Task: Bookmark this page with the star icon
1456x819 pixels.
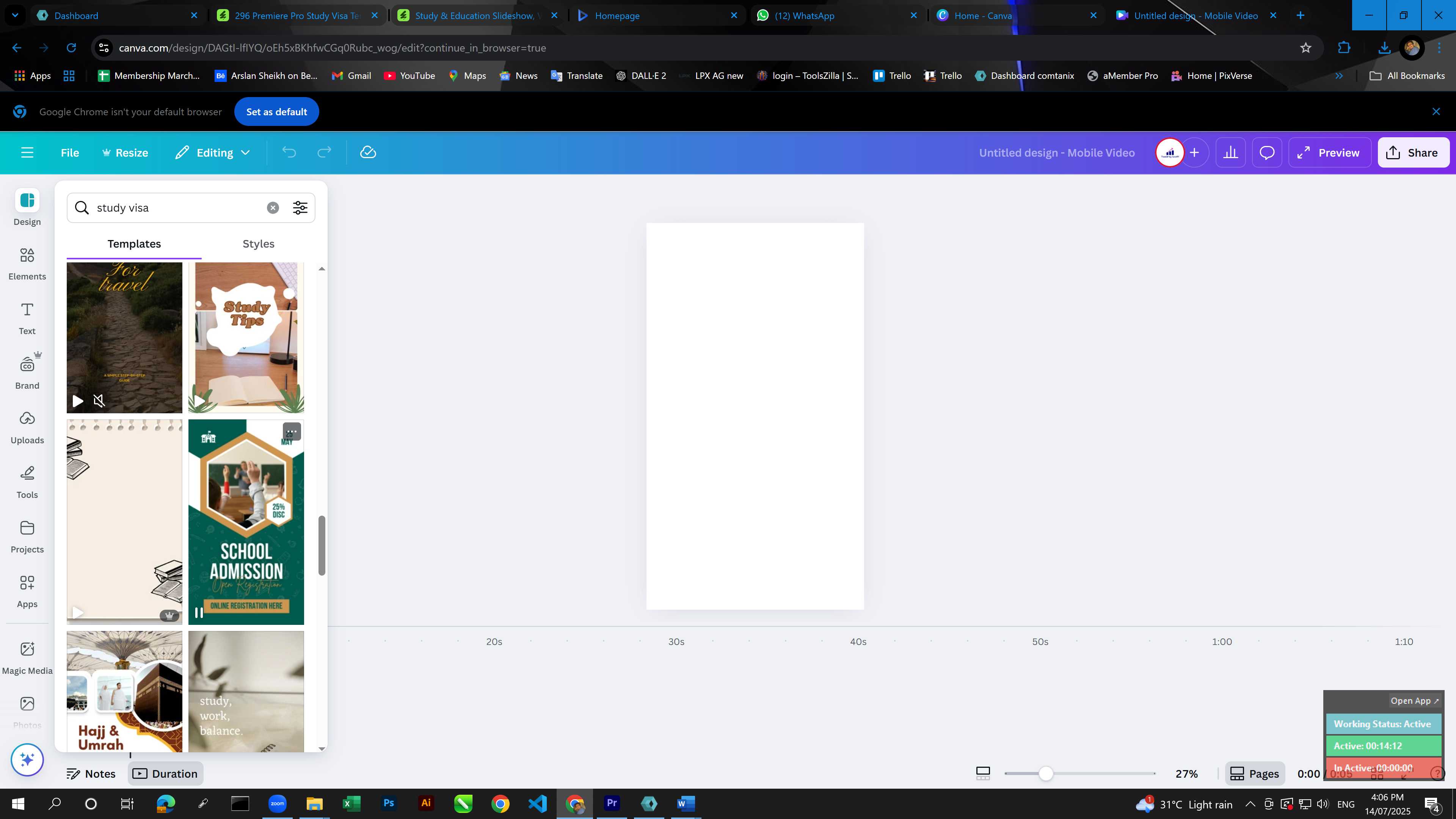Action: [1305, 48]
